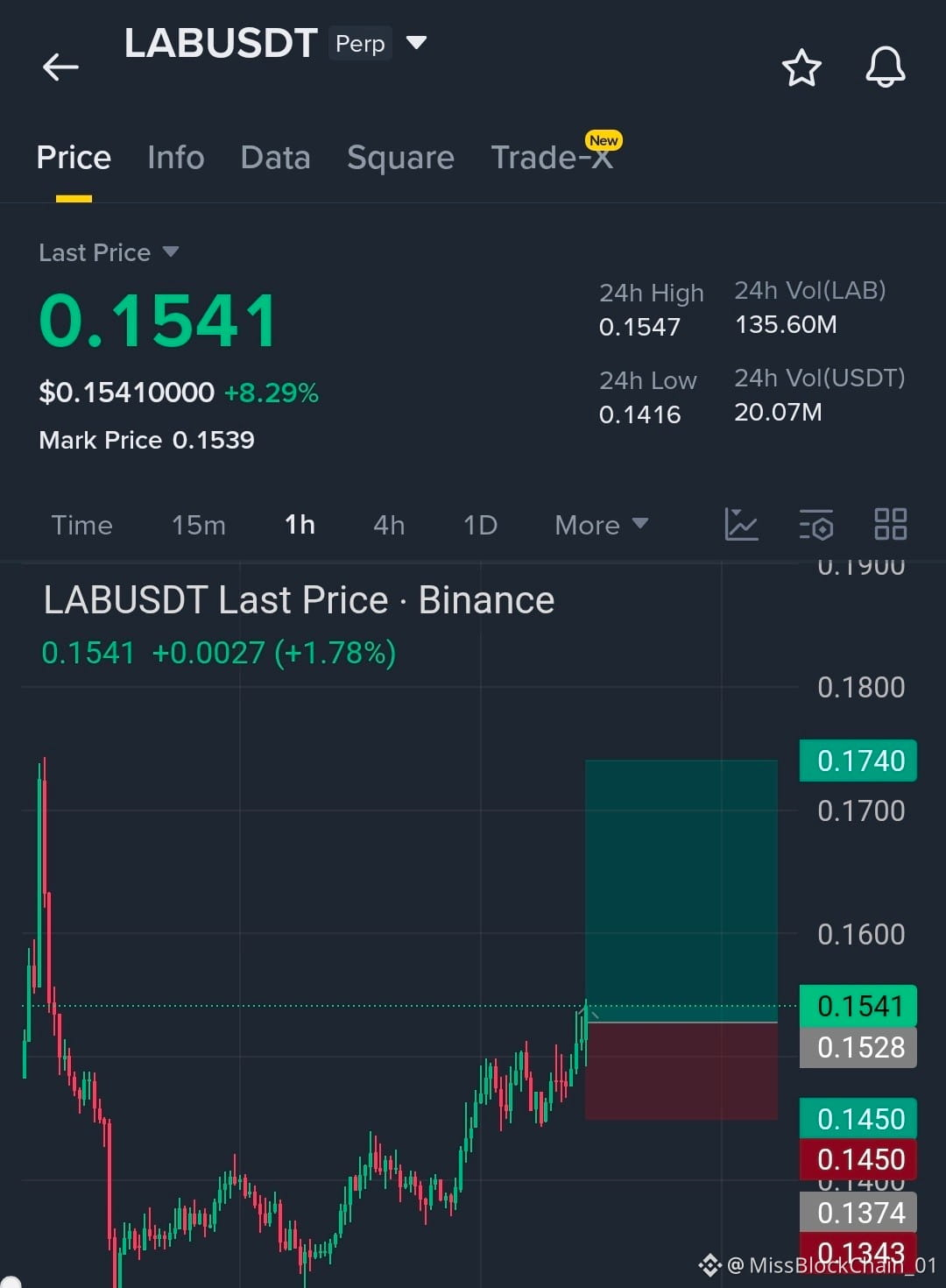Screen dimensions: 946x1288
Task: Switch to the Price tab
Action: (74, 158)
